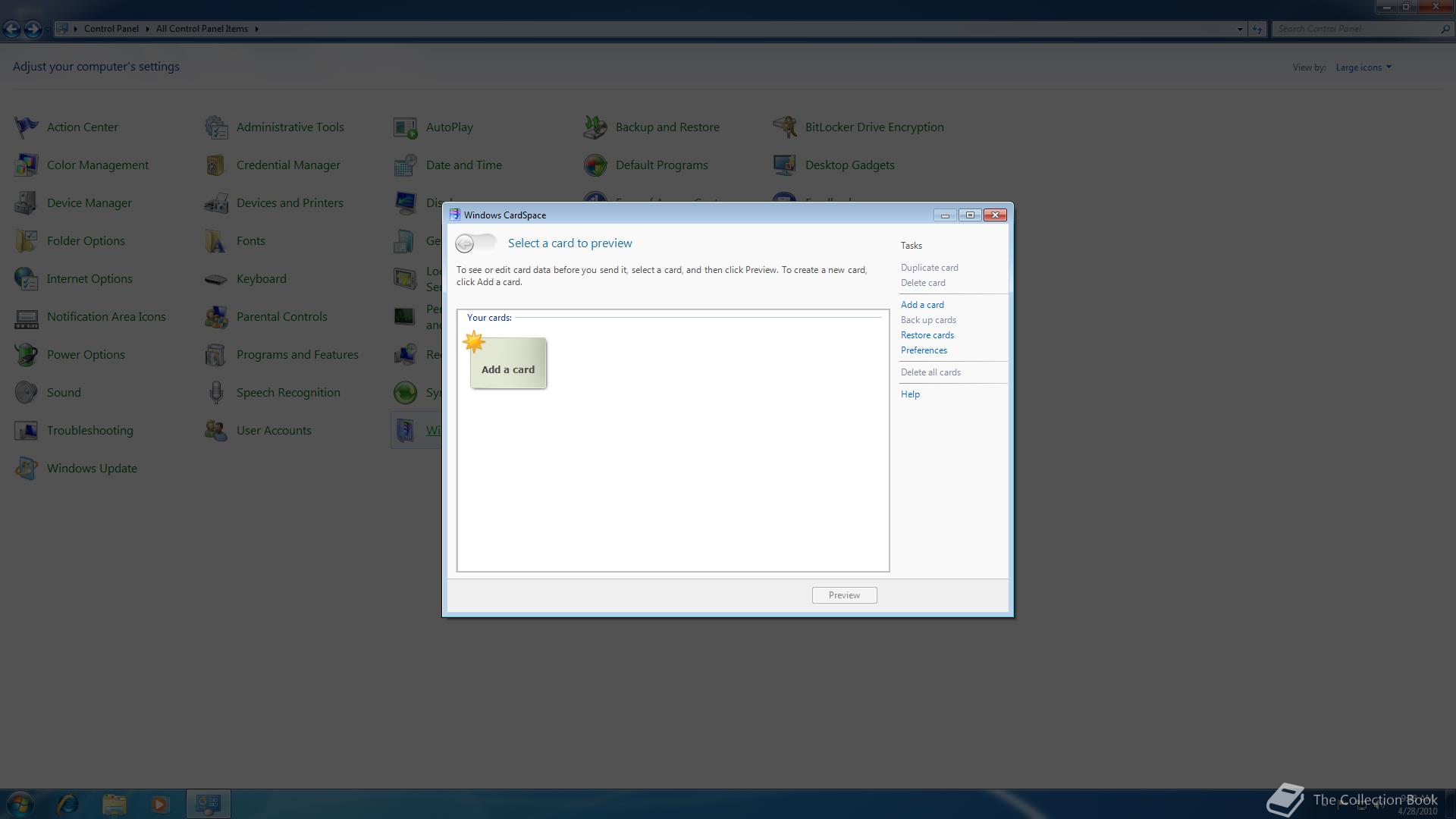The width and height of the screenshot is (1456, 819).
Task: Click Delete card task link
Action: (x=923, y=283)
